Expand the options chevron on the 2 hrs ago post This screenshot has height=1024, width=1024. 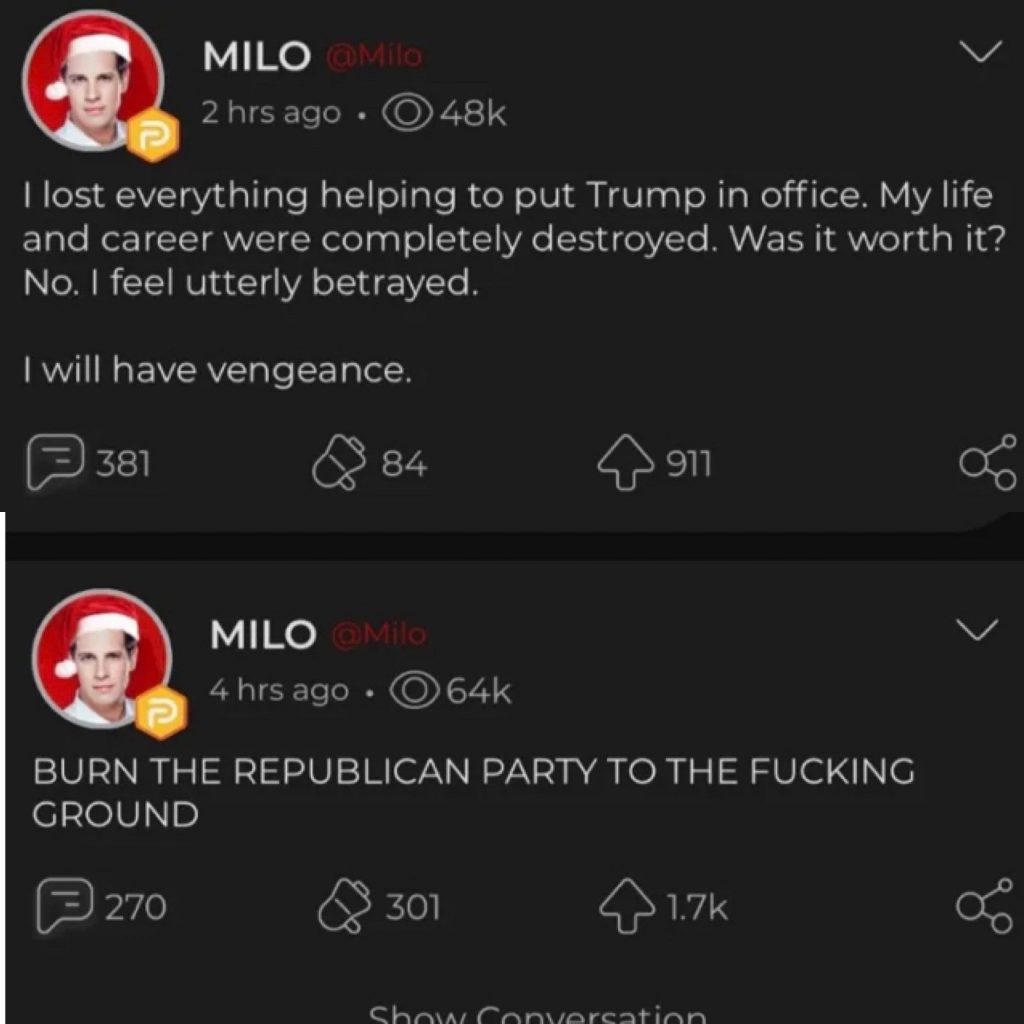coord(979,53)
